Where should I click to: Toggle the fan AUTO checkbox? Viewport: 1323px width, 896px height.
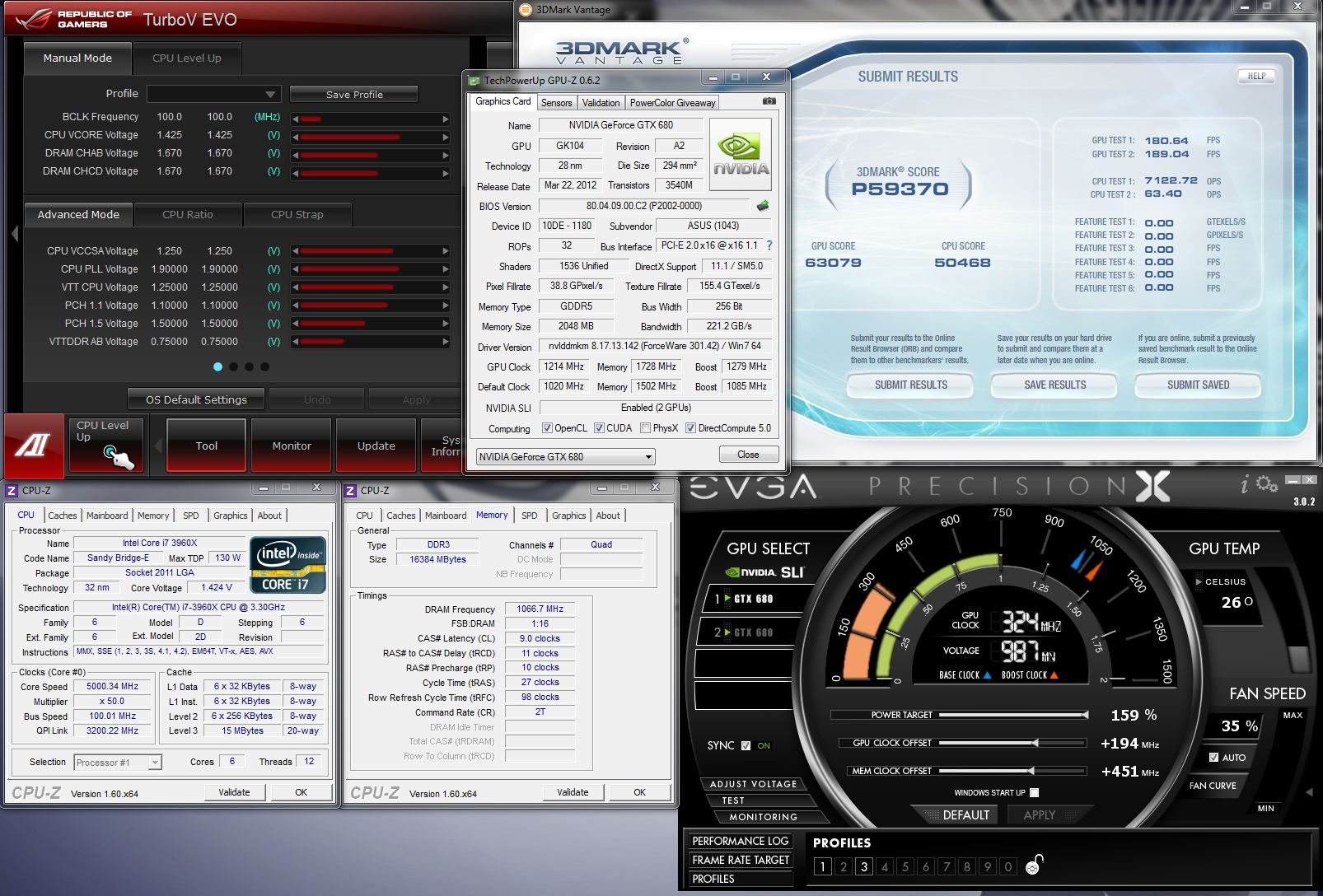coord(1213,757)
